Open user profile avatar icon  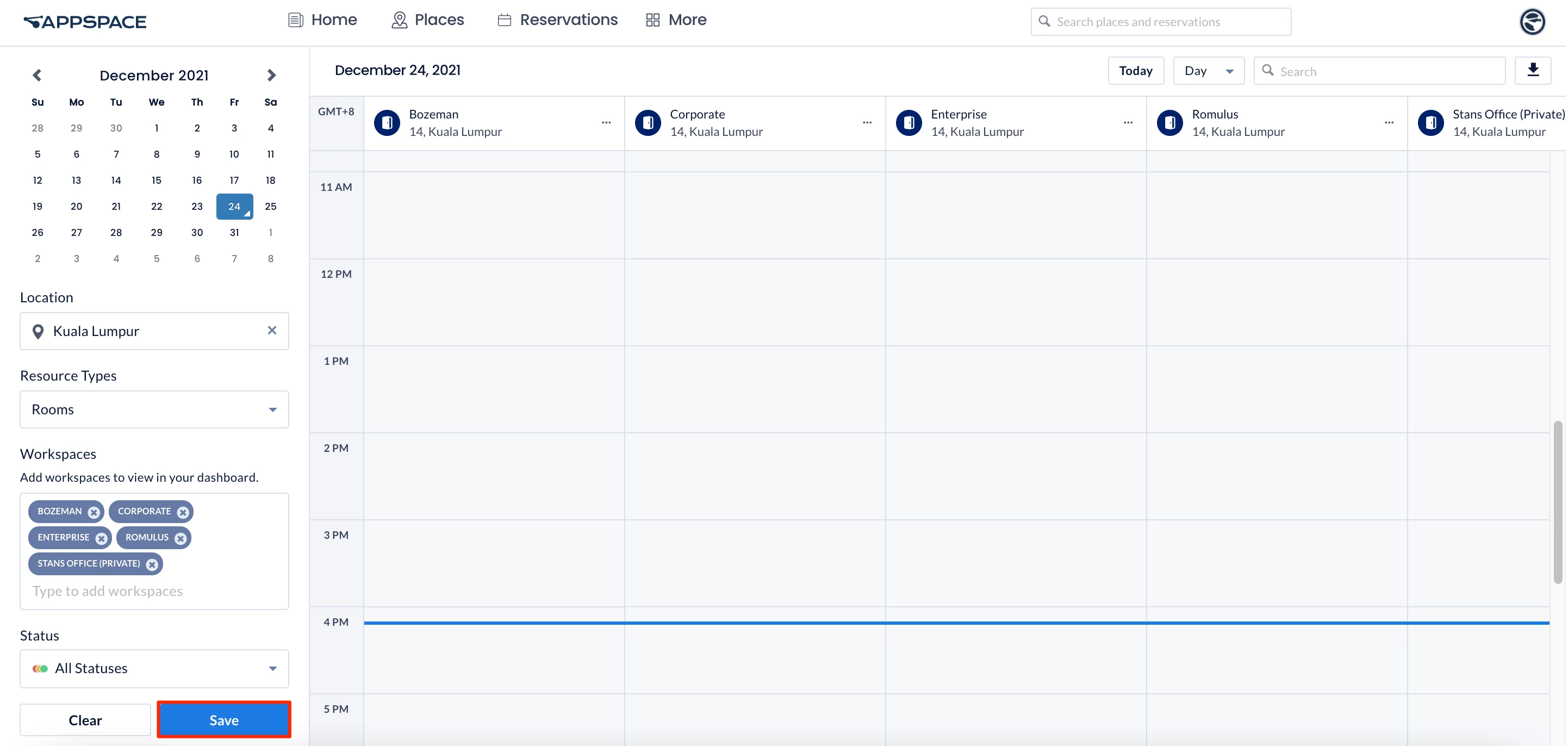[1532, 22]
